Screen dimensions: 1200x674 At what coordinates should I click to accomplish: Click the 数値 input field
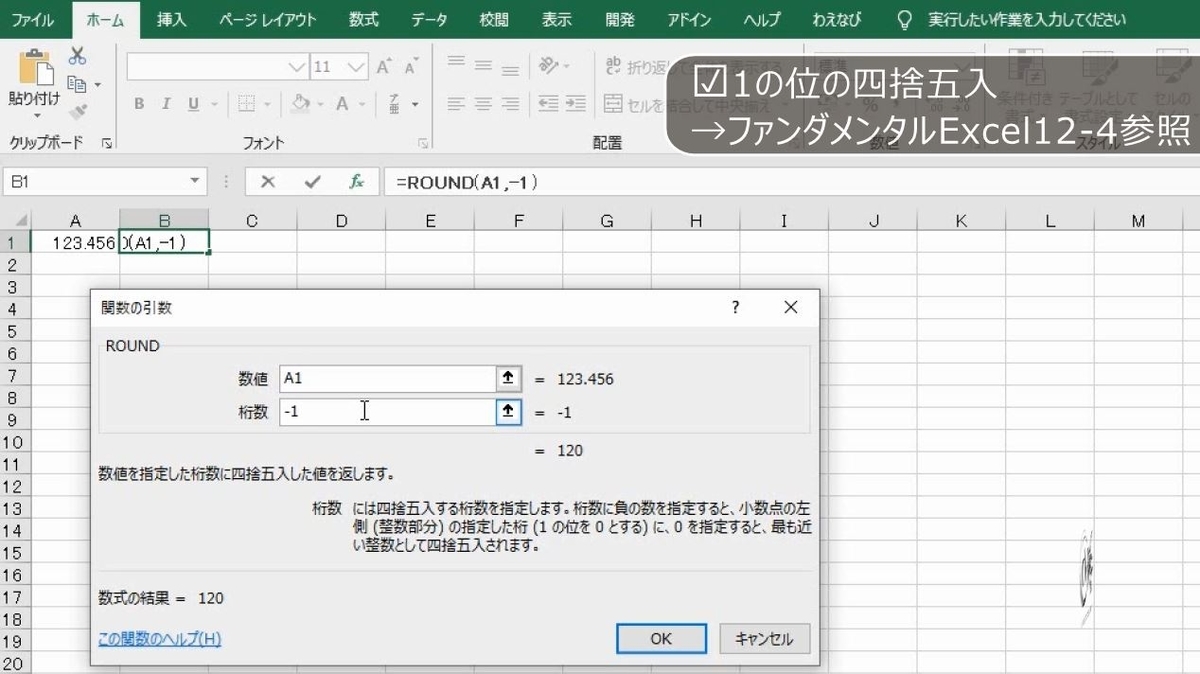point(388,378)
